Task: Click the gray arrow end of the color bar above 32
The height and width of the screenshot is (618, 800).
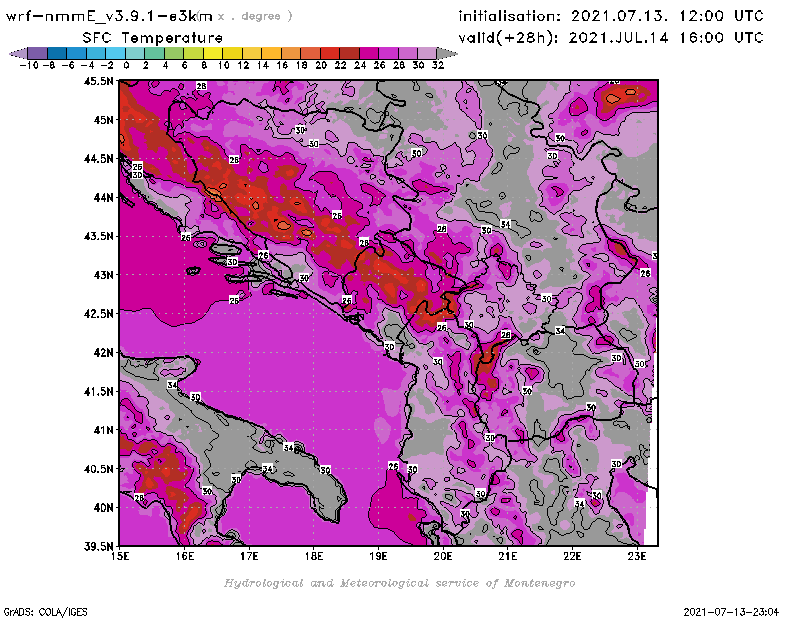Action: (x=447, y=53)
